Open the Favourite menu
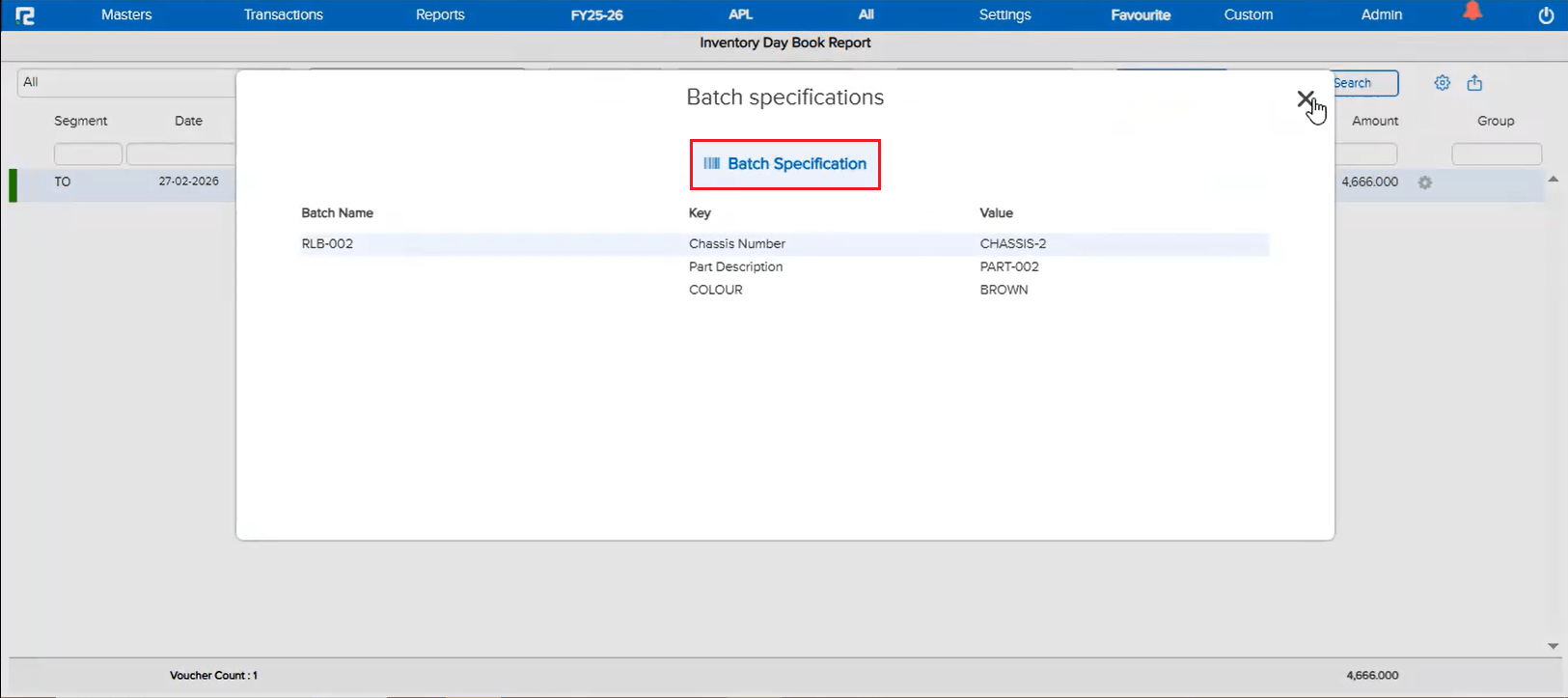The height and width of the screenshot is (698, 1568). 1141,14
